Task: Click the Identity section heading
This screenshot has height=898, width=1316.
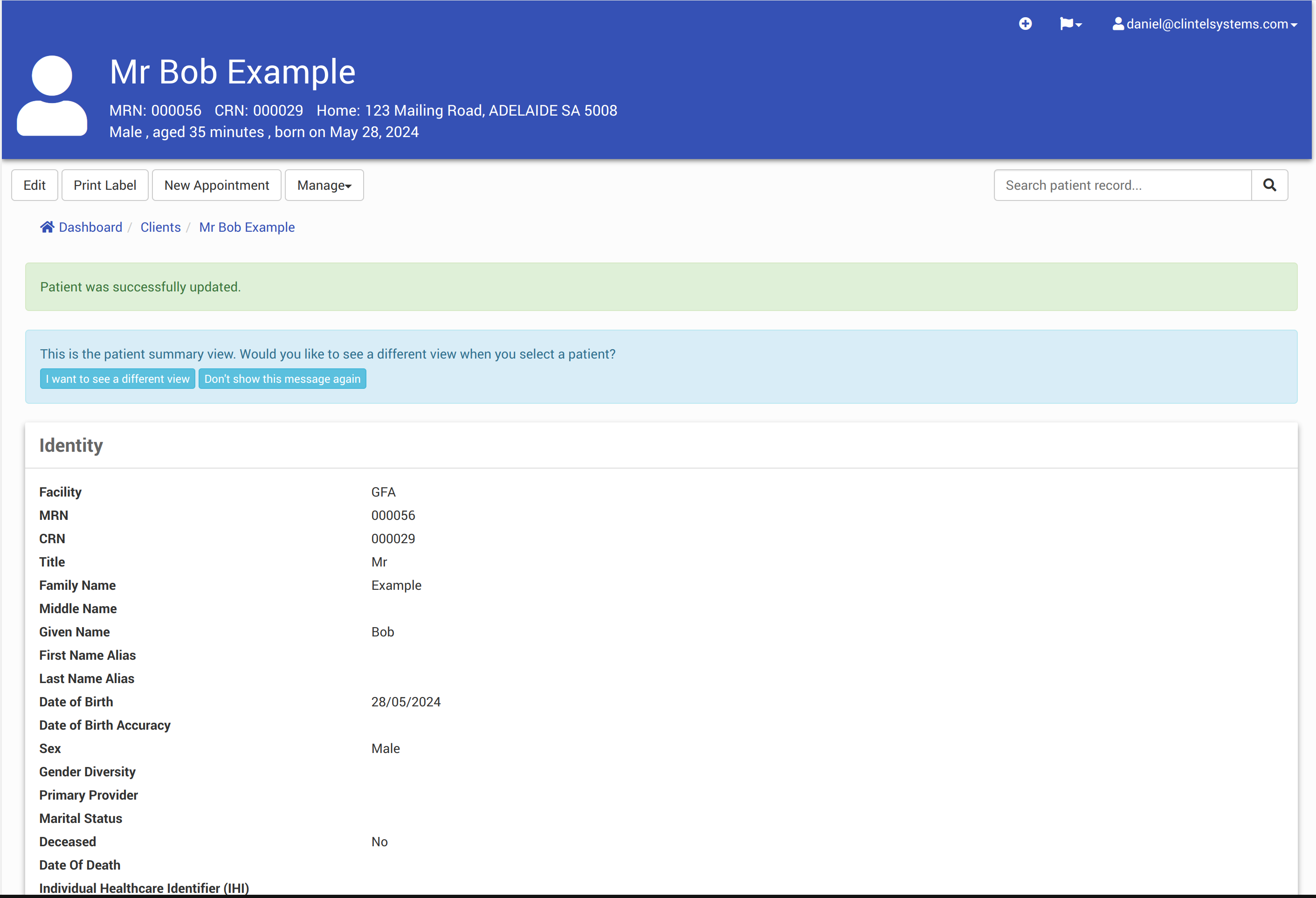Action: (x=71, y=446)
